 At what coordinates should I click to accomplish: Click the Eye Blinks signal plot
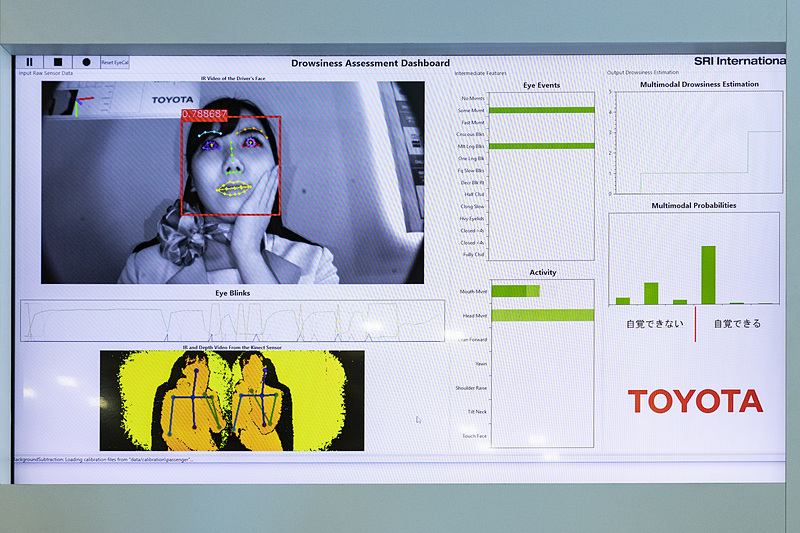[233, 321]
